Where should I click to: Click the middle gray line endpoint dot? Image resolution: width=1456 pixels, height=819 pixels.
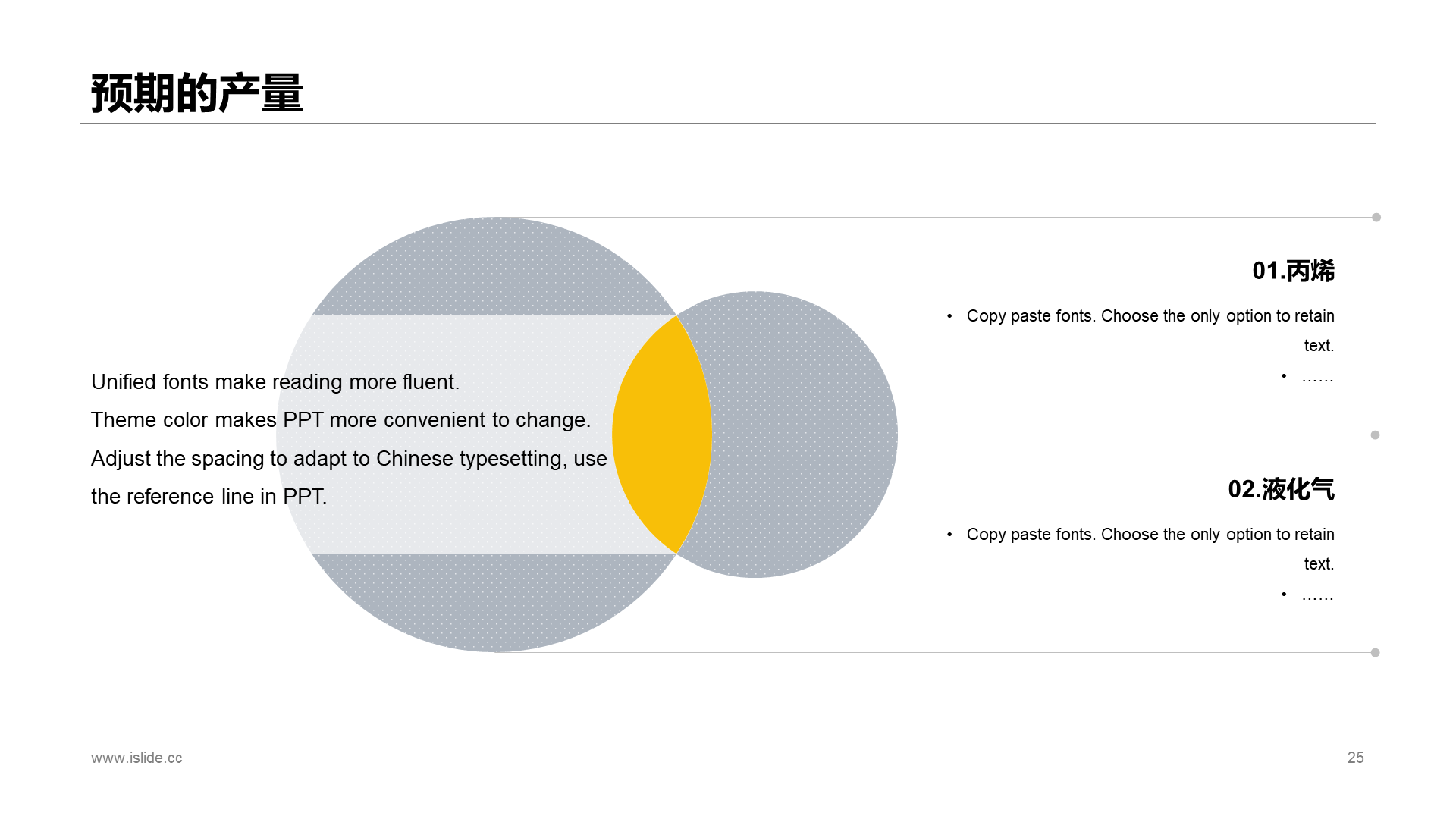[x=1375, y=435]
